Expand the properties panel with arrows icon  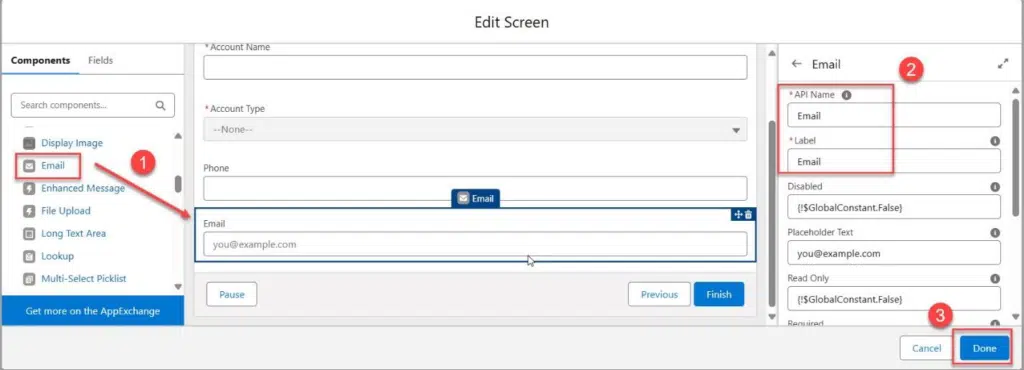(x=1003, y=64)
